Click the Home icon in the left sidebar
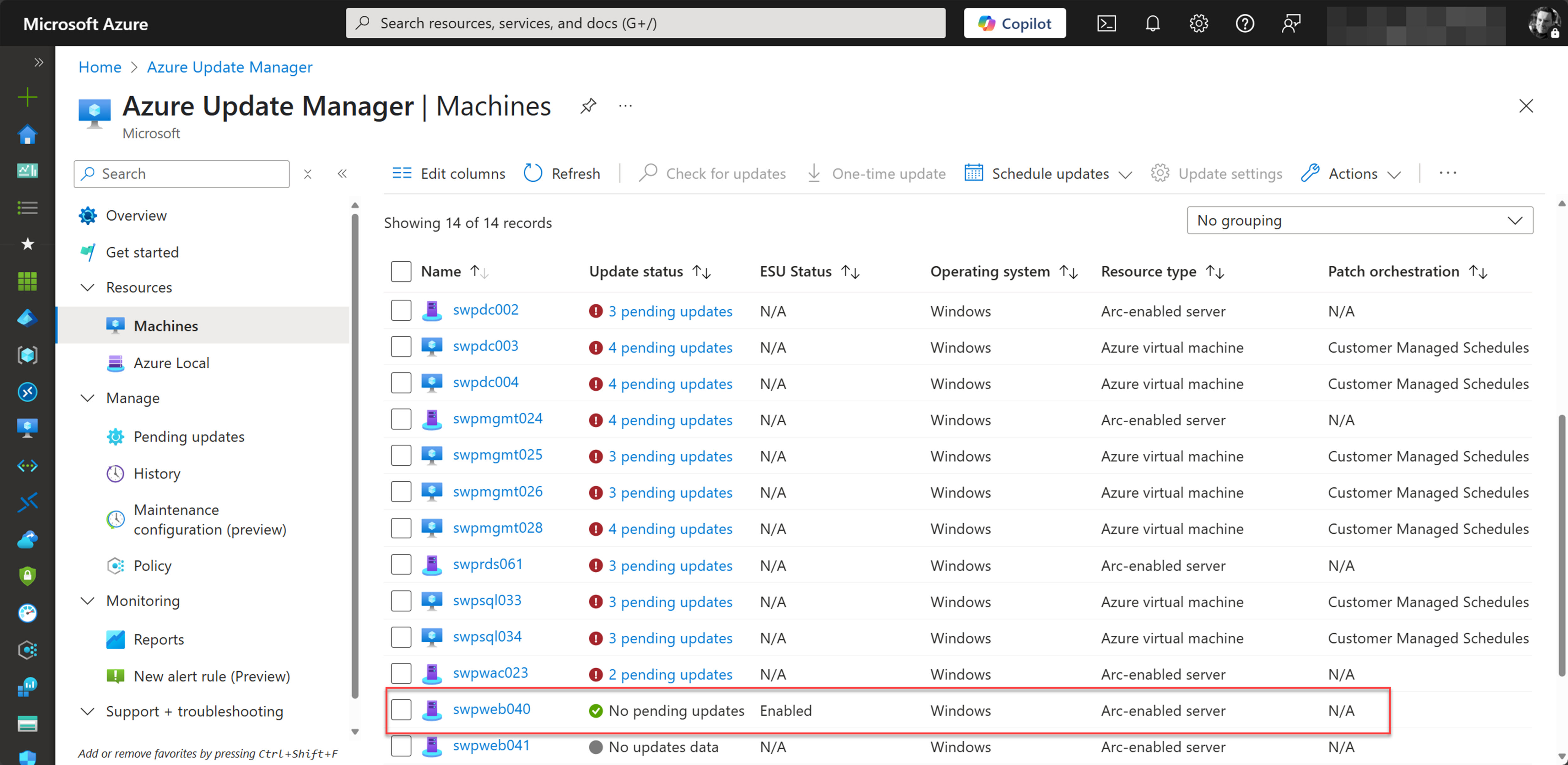Screen dimensions: 1568x765 [x=27, y=134]
